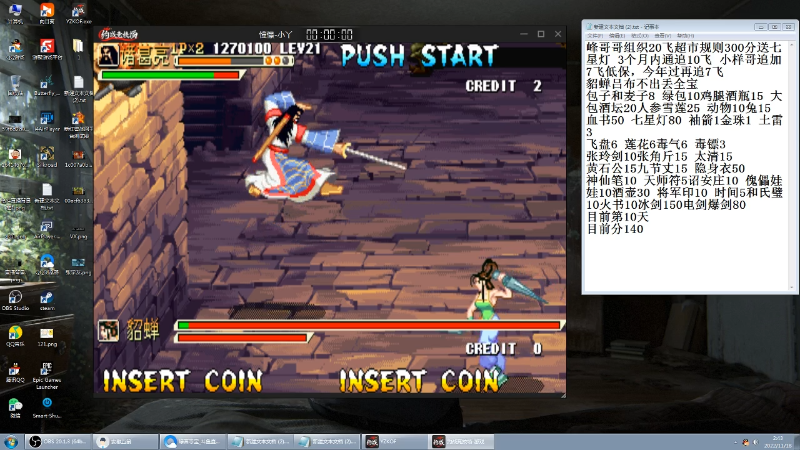Screen dimensions: 800x450
Task: Open the 4A Player desktop shortcut
Action: click(47, 121)
